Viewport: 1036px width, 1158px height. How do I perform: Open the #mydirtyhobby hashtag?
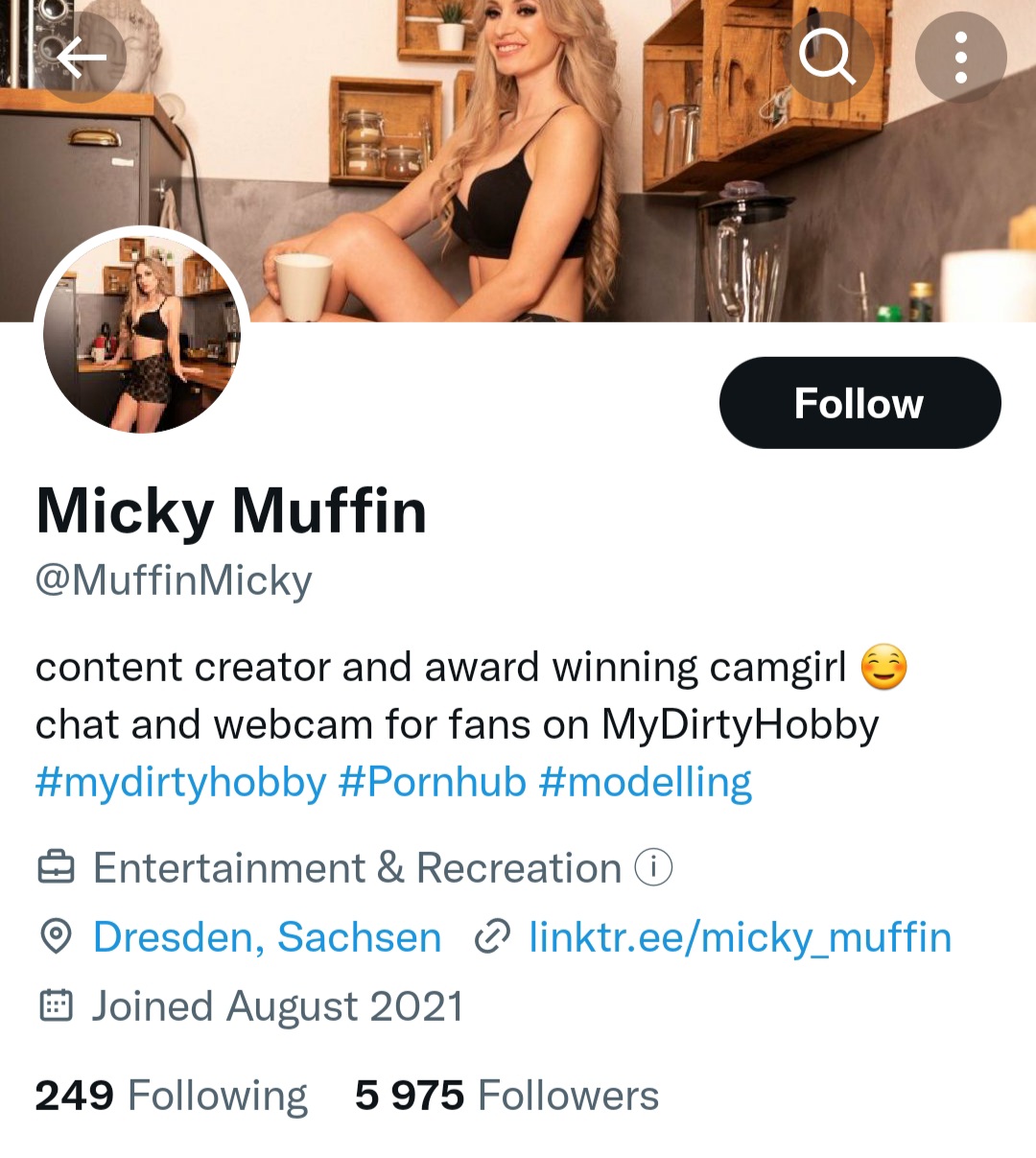point(180,782)
